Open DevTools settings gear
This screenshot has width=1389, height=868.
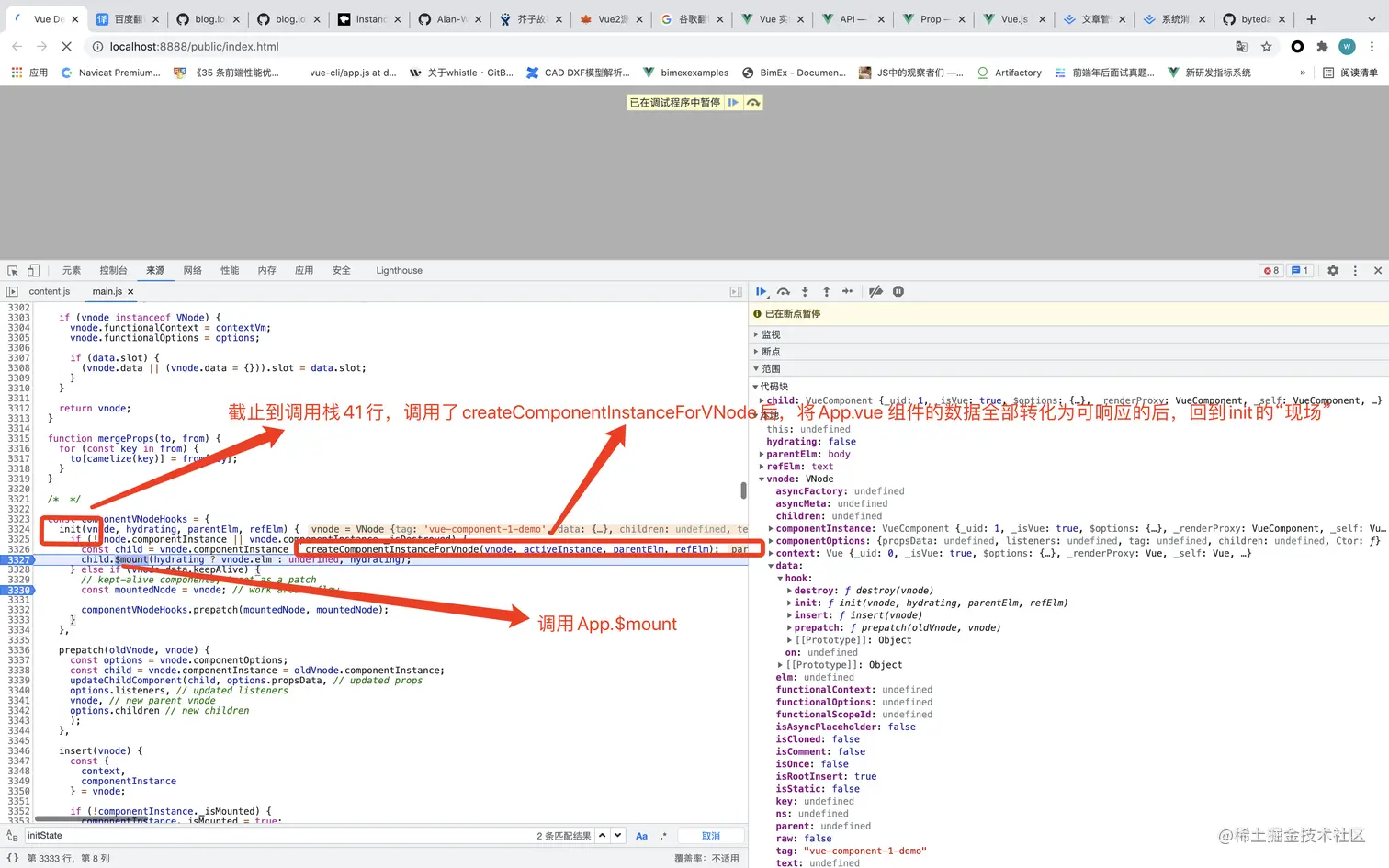(1333, 271)
